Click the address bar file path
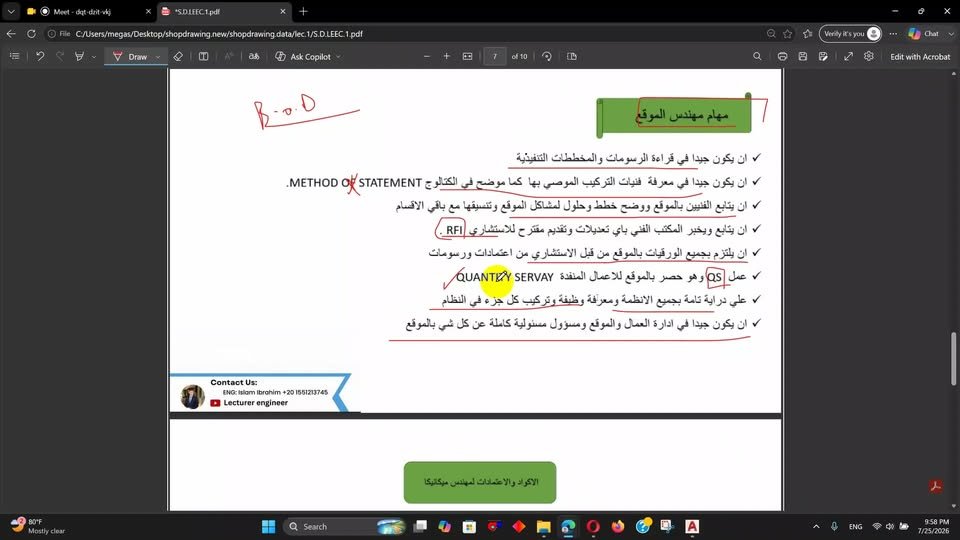This screenshot has width=960, height=540. pos(219,34)
